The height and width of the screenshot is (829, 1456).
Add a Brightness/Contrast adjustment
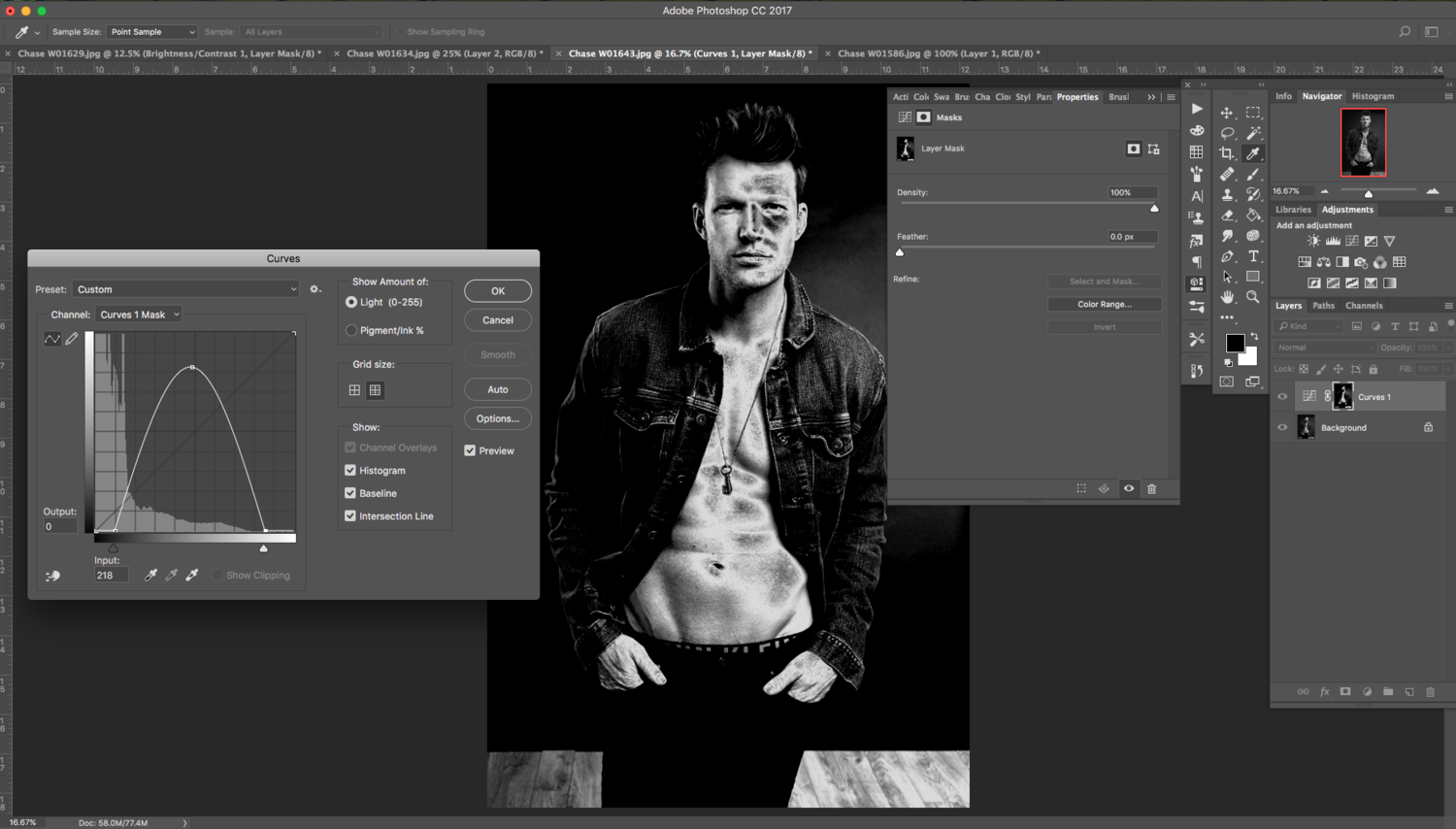point(1313,241)
